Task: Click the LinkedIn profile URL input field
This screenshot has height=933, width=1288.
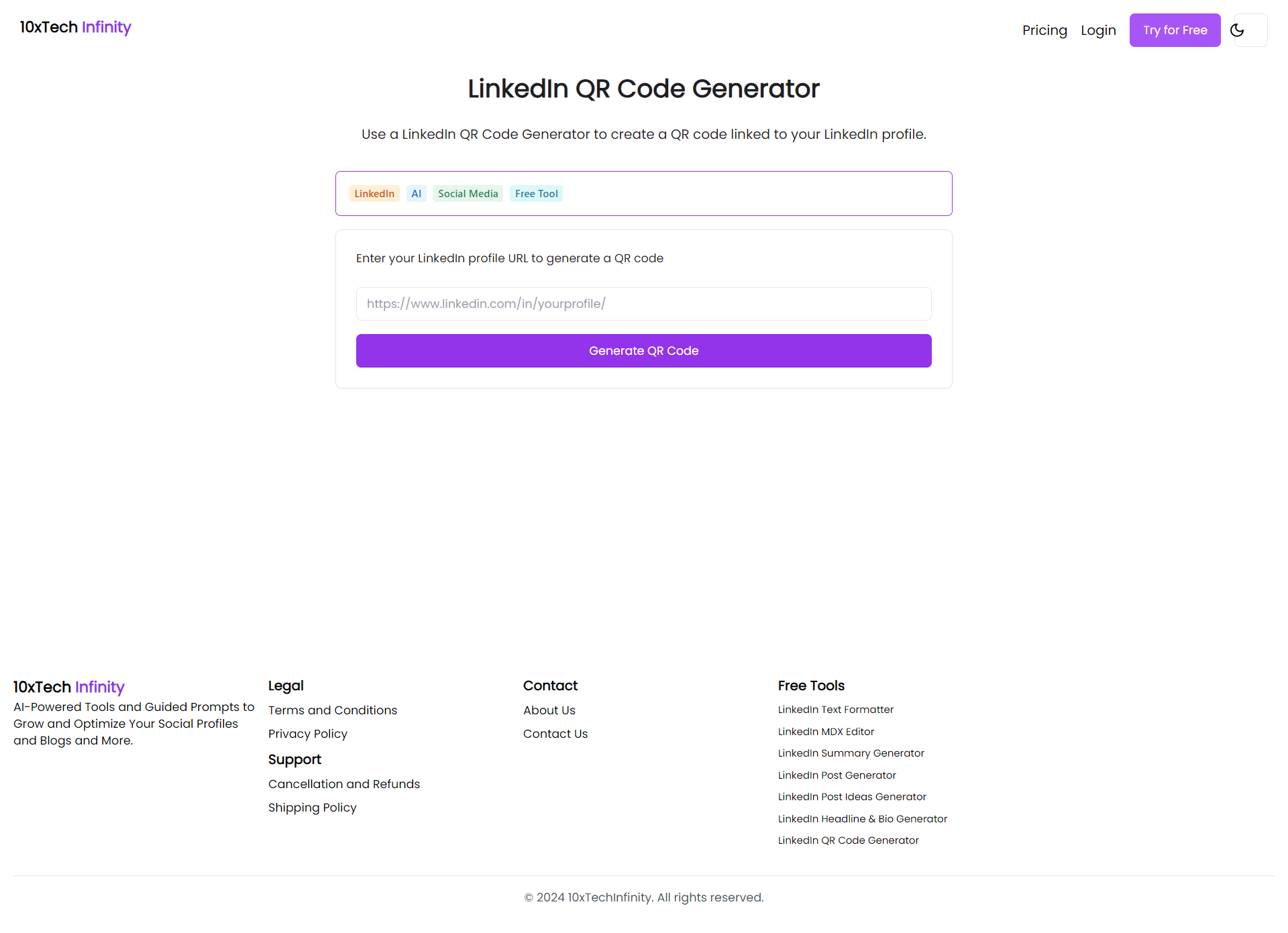Action: coord(643,304)
